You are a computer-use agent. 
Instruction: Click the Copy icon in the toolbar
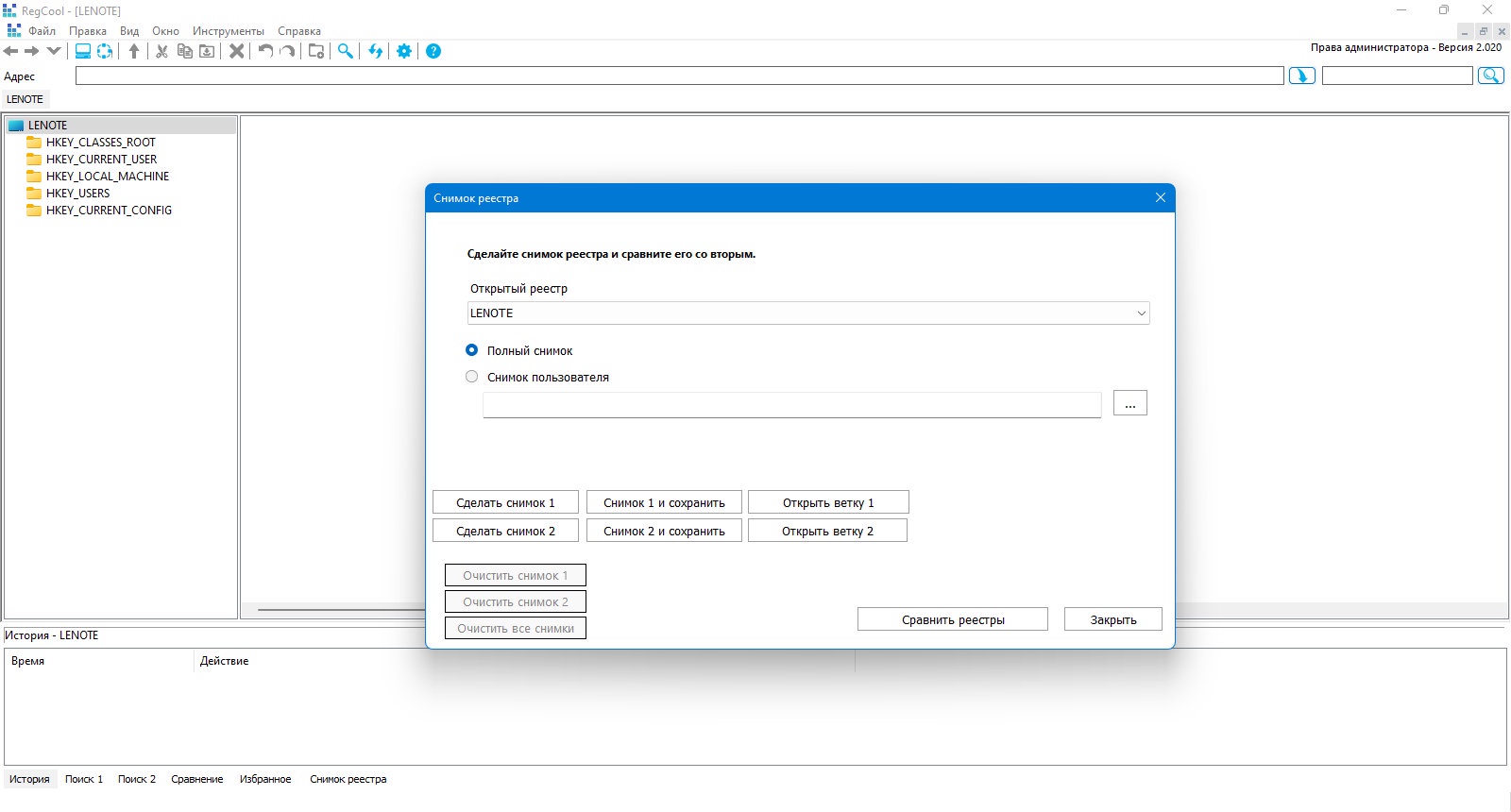(x=185, y=51)
